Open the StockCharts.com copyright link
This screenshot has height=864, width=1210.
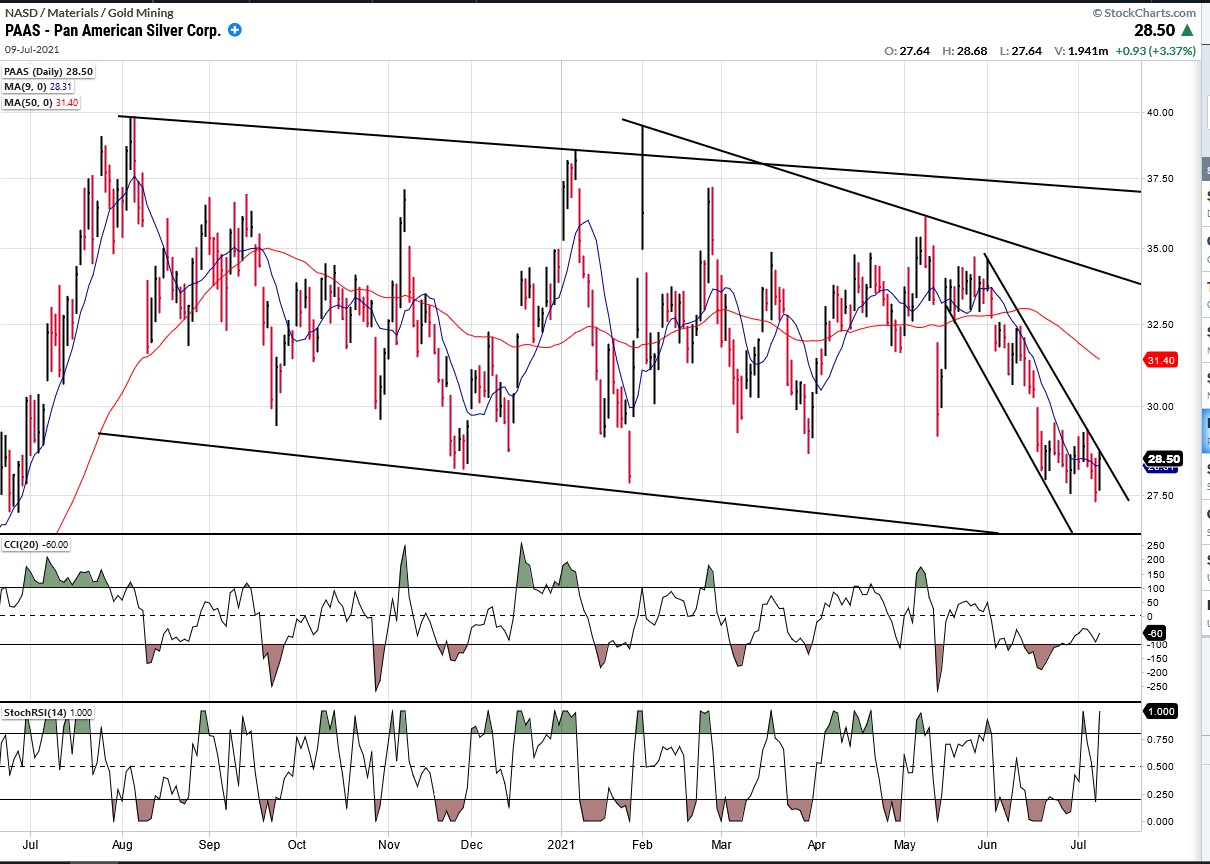(1144, 13)
